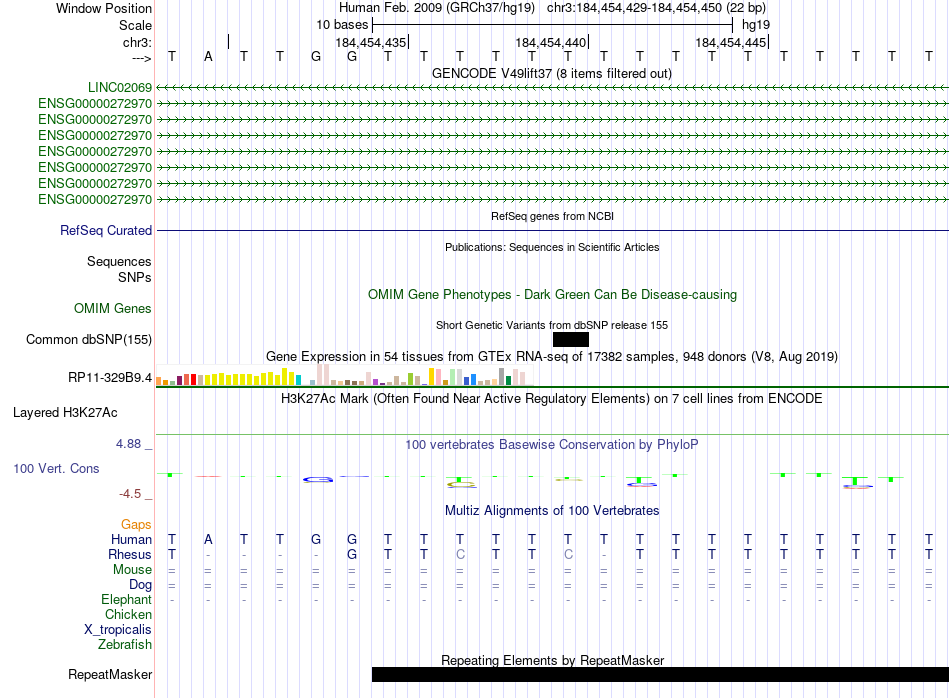Image resolution: width=950 pixels, height=698 pixels.
Task: Select the Zebrafish species row label
Action: pos(125,645)
